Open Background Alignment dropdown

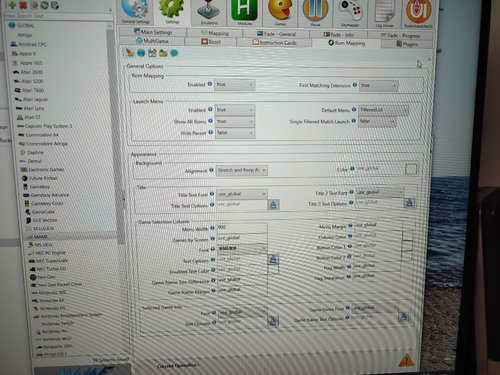pos(242,170)
